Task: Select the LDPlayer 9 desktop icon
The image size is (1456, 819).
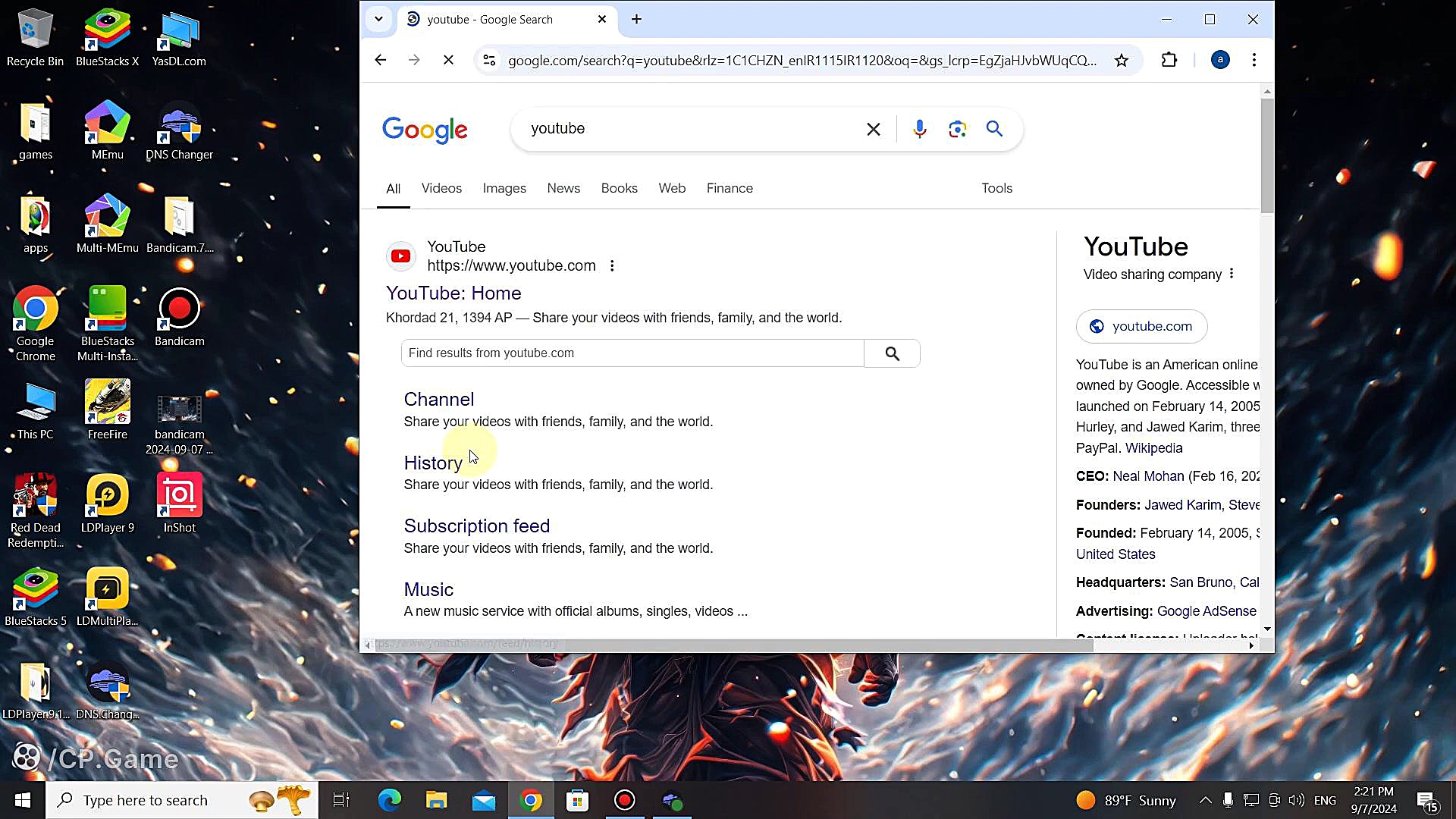Action: click(107, 504)
